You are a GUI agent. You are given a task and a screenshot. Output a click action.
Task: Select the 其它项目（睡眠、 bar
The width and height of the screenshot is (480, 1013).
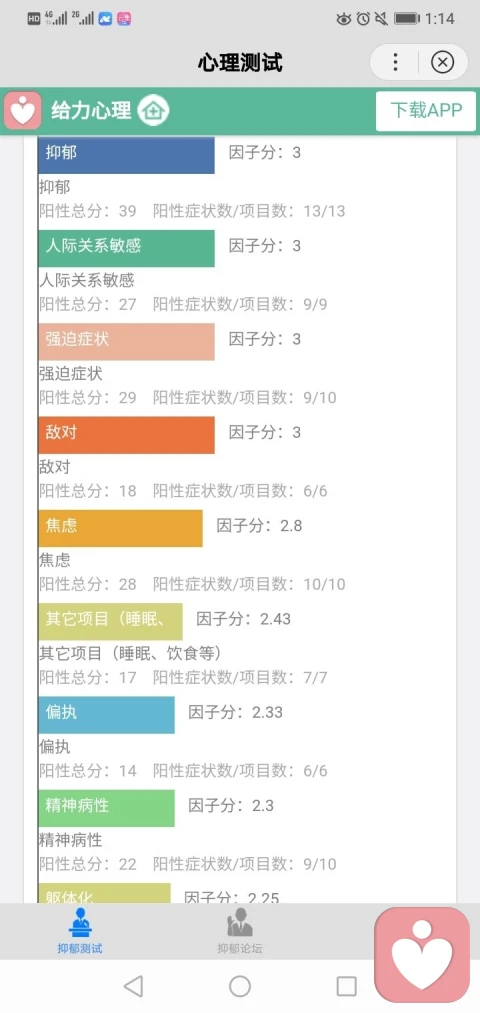(x=110, y=621)
